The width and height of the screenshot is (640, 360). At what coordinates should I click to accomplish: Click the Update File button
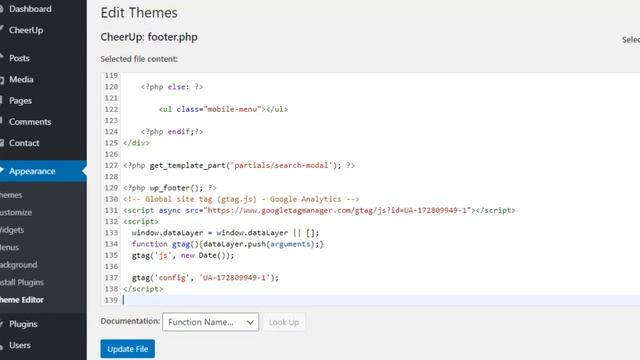coord(128,349)
